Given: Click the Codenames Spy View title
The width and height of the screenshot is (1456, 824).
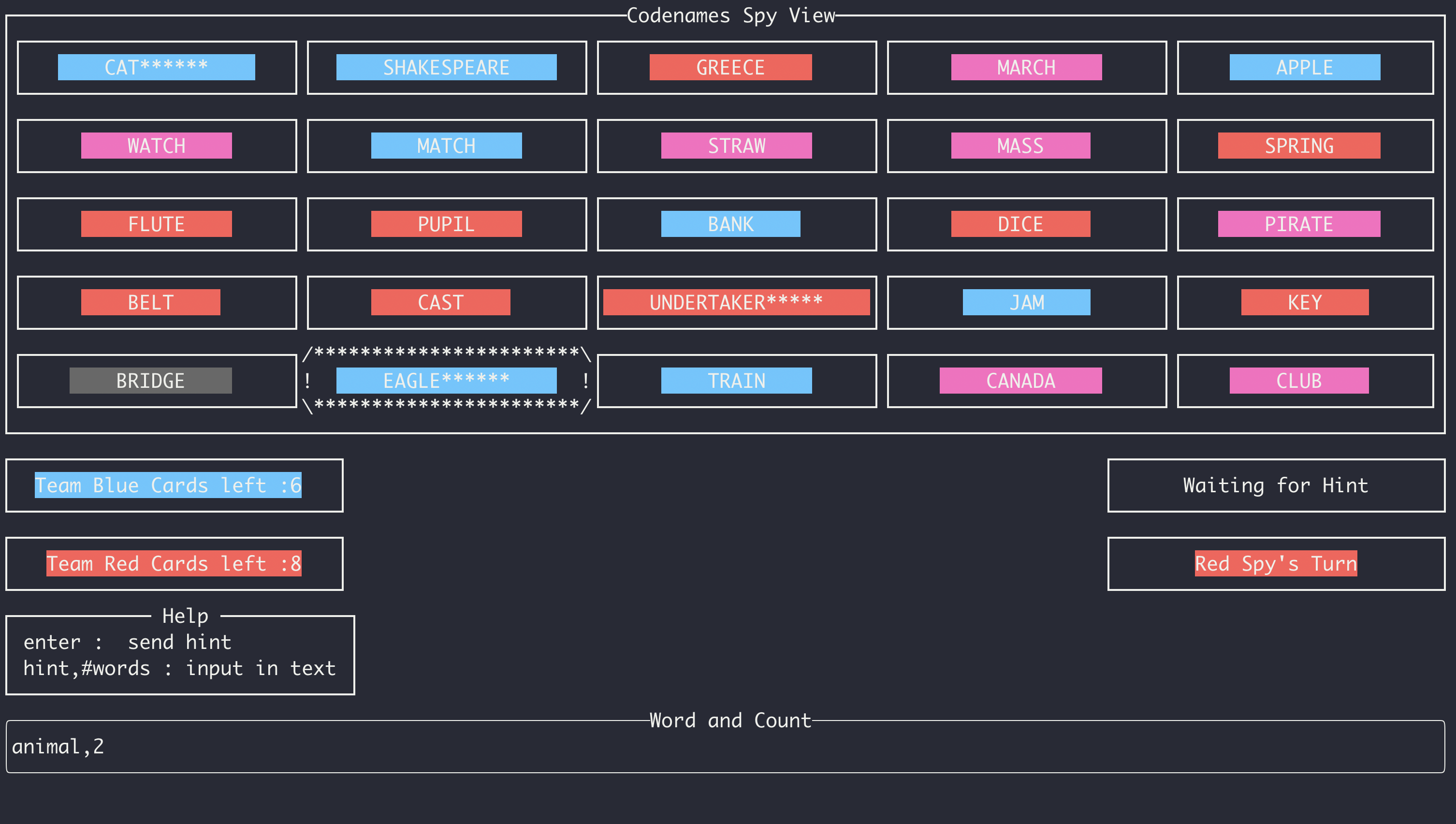Looking at the screenshot, I should tap(731, 15).
